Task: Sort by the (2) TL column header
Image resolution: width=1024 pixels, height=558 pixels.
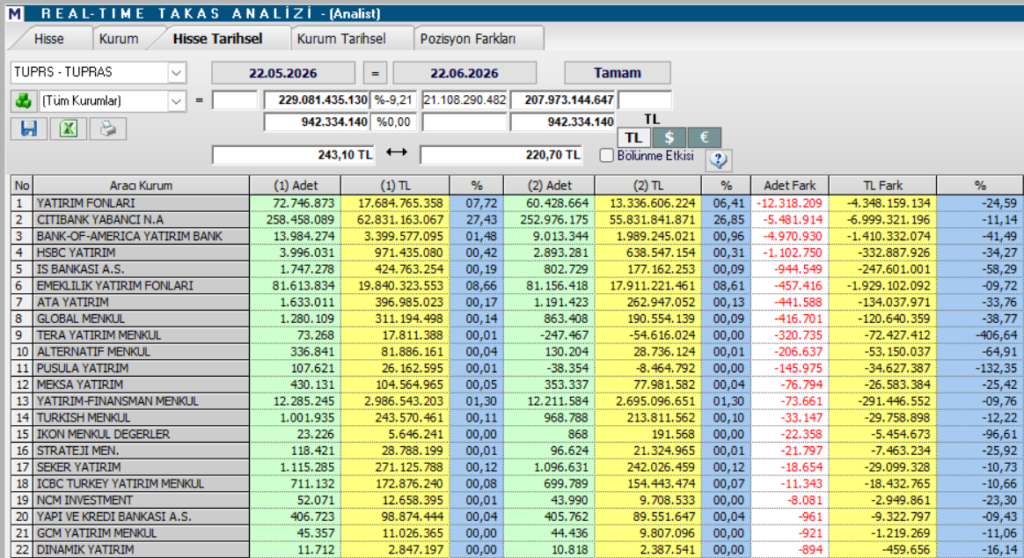Action: tap(648, 186)
